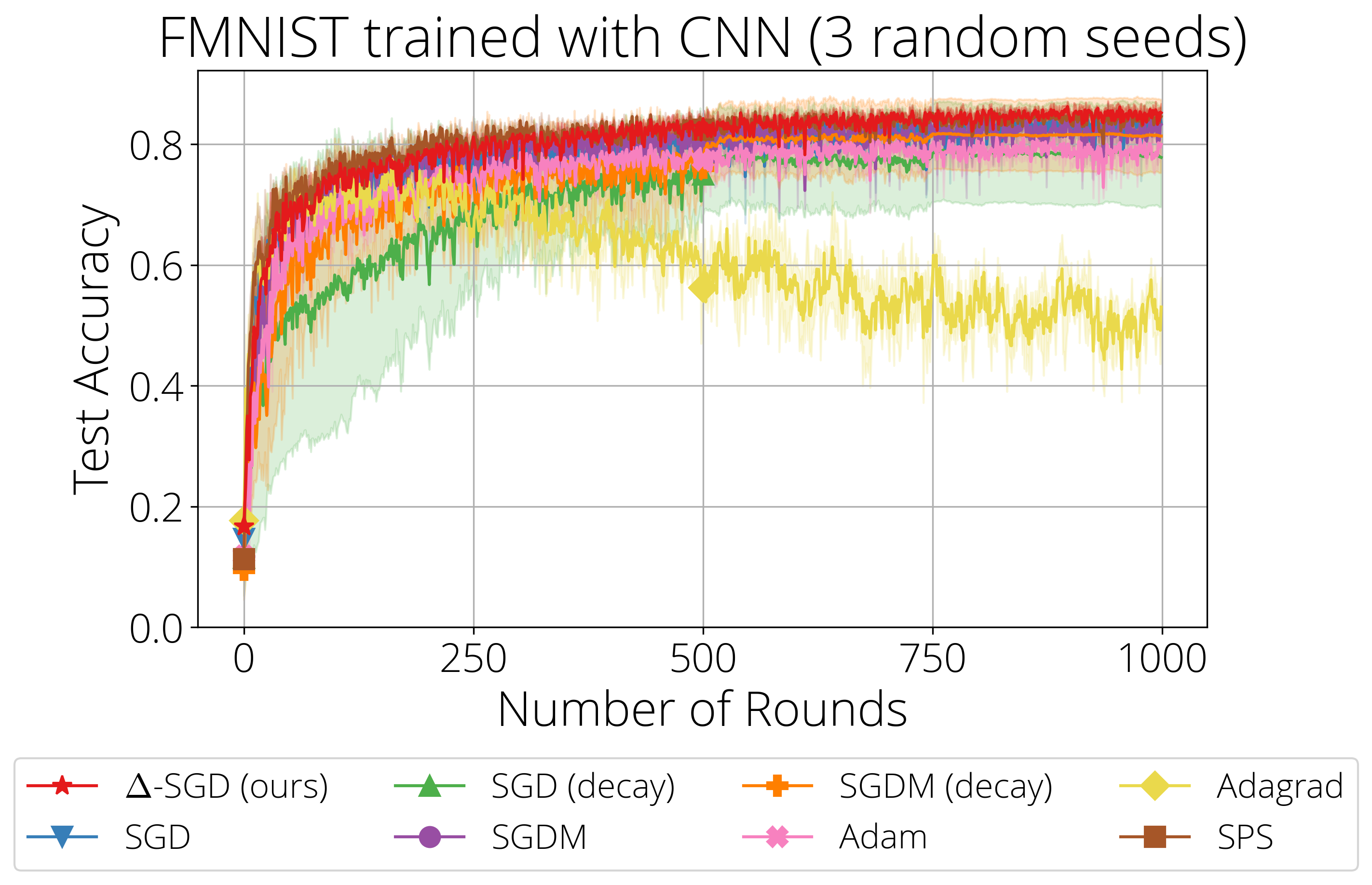Click the brown square SPS legend marker

pos(1155,837)
